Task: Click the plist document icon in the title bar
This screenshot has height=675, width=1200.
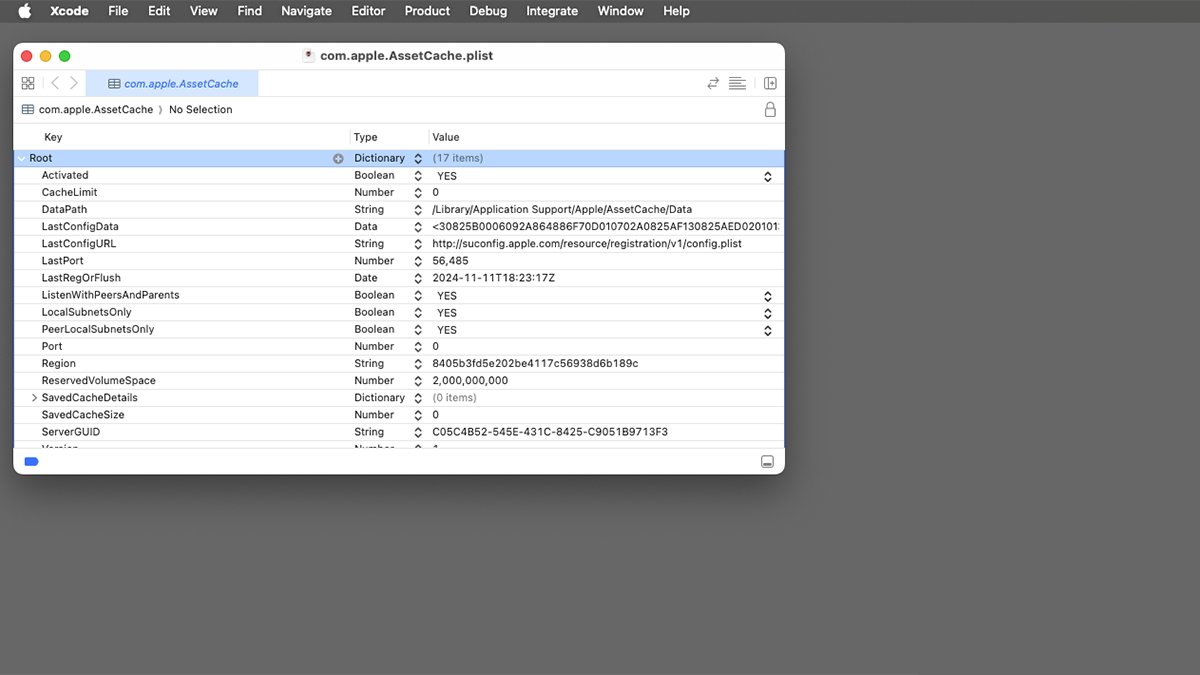Action: tap(309, 56)
